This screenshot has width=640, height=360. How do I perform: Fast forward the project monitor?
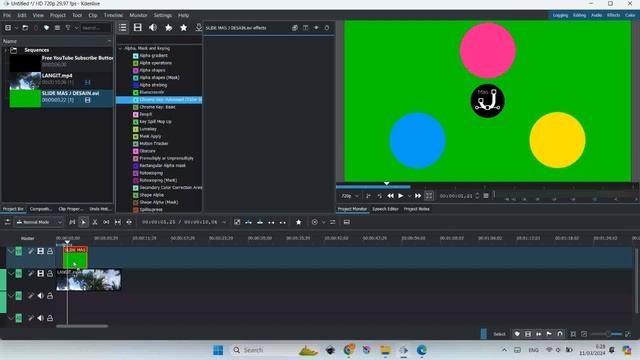click(418, 196)
